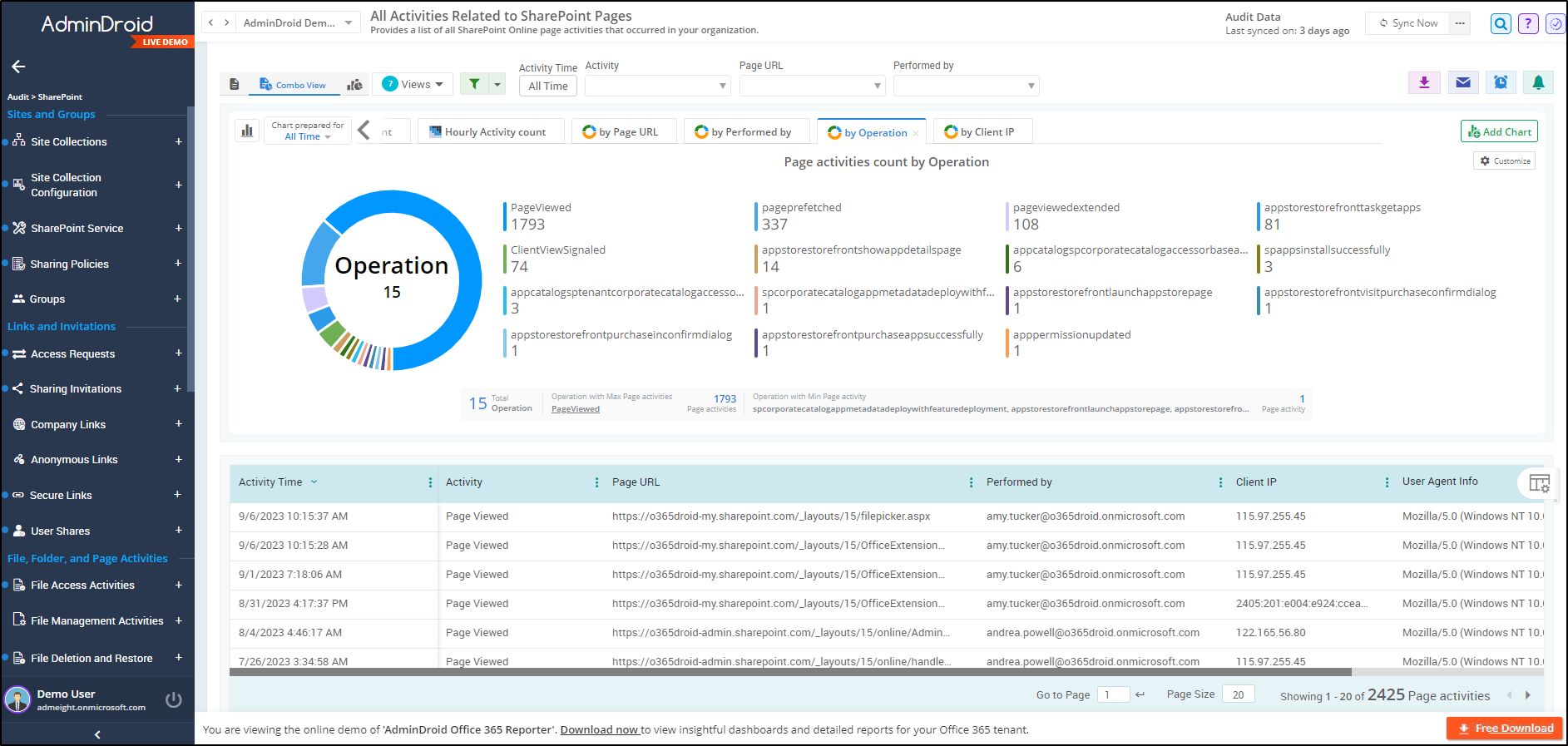Click the PageViewed legend color bar
The image size is (1568, 746).
point(505,216)
